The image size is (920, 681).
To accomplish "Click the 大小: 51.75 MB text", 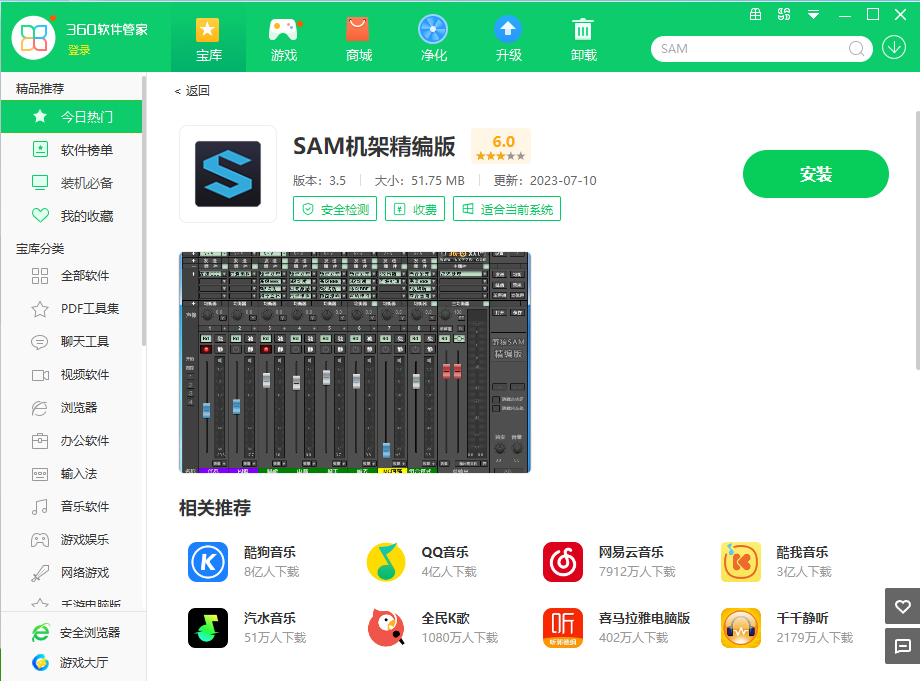I will point(420,181).
